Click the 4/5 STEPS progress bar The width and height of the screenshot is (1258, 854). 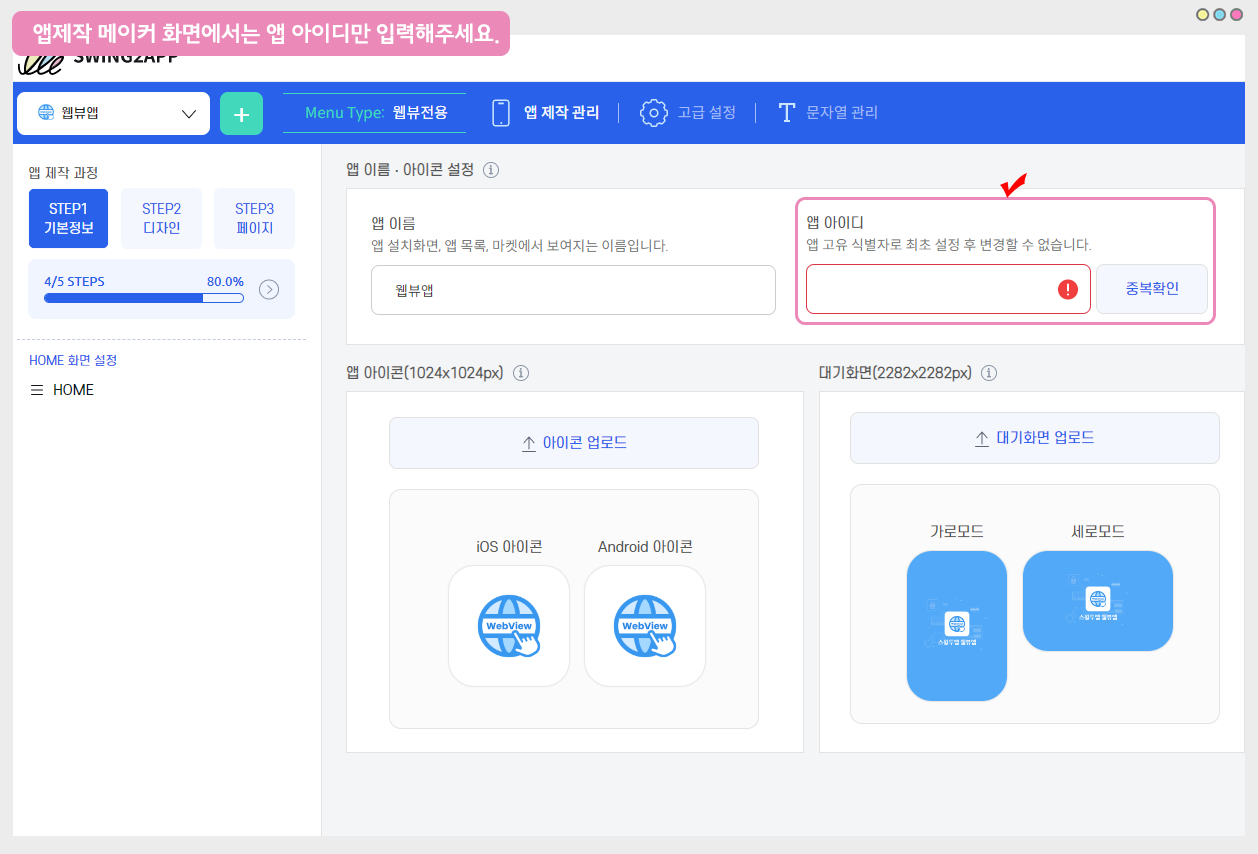tap(144, 297)
